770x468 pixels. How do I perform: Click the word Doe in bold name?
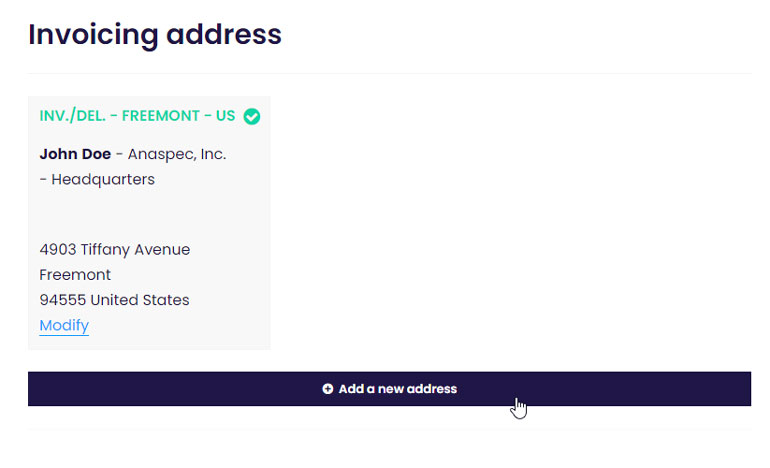tap(96, 154)
